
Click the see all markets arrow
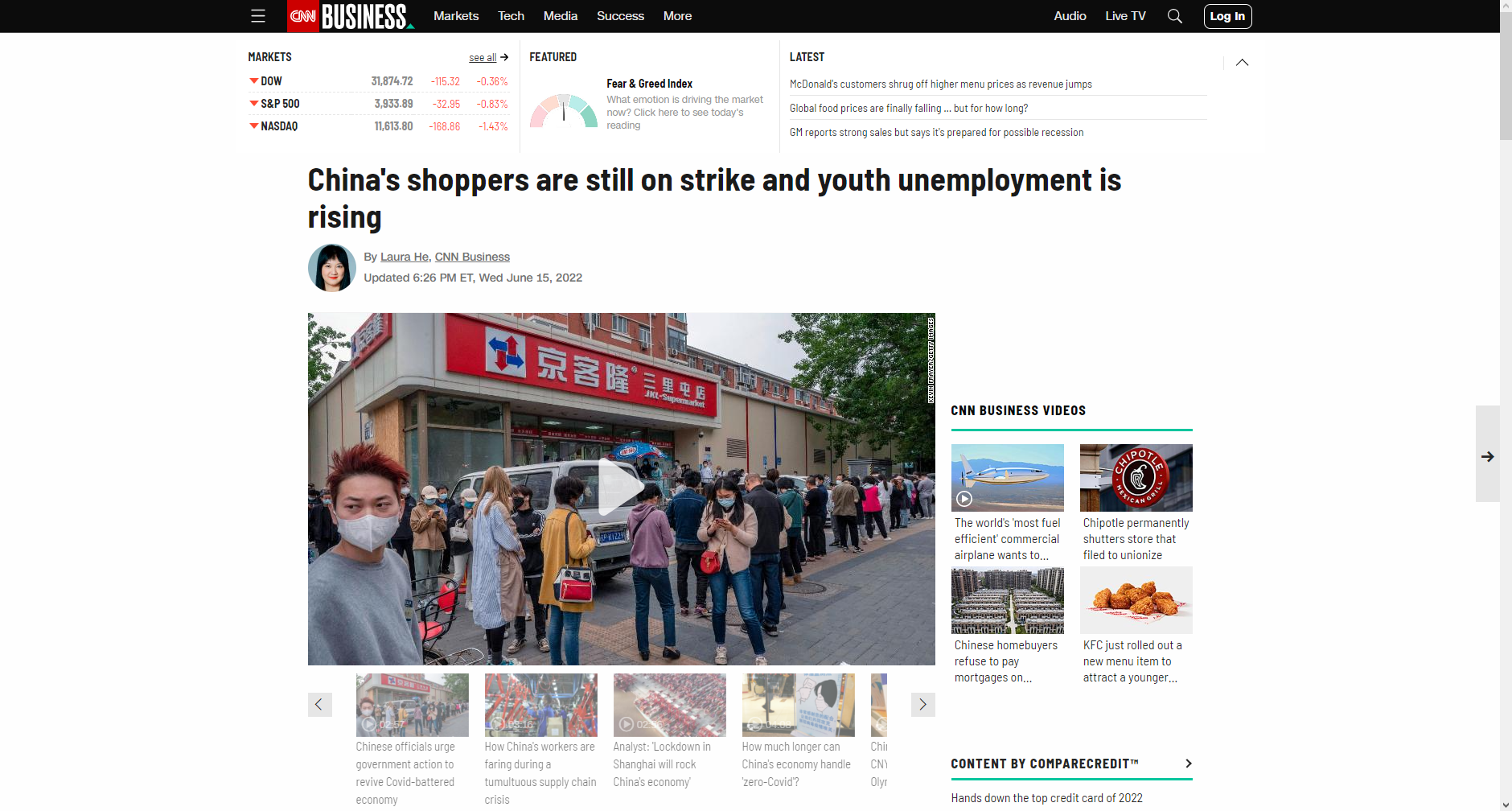click(504, 57)
